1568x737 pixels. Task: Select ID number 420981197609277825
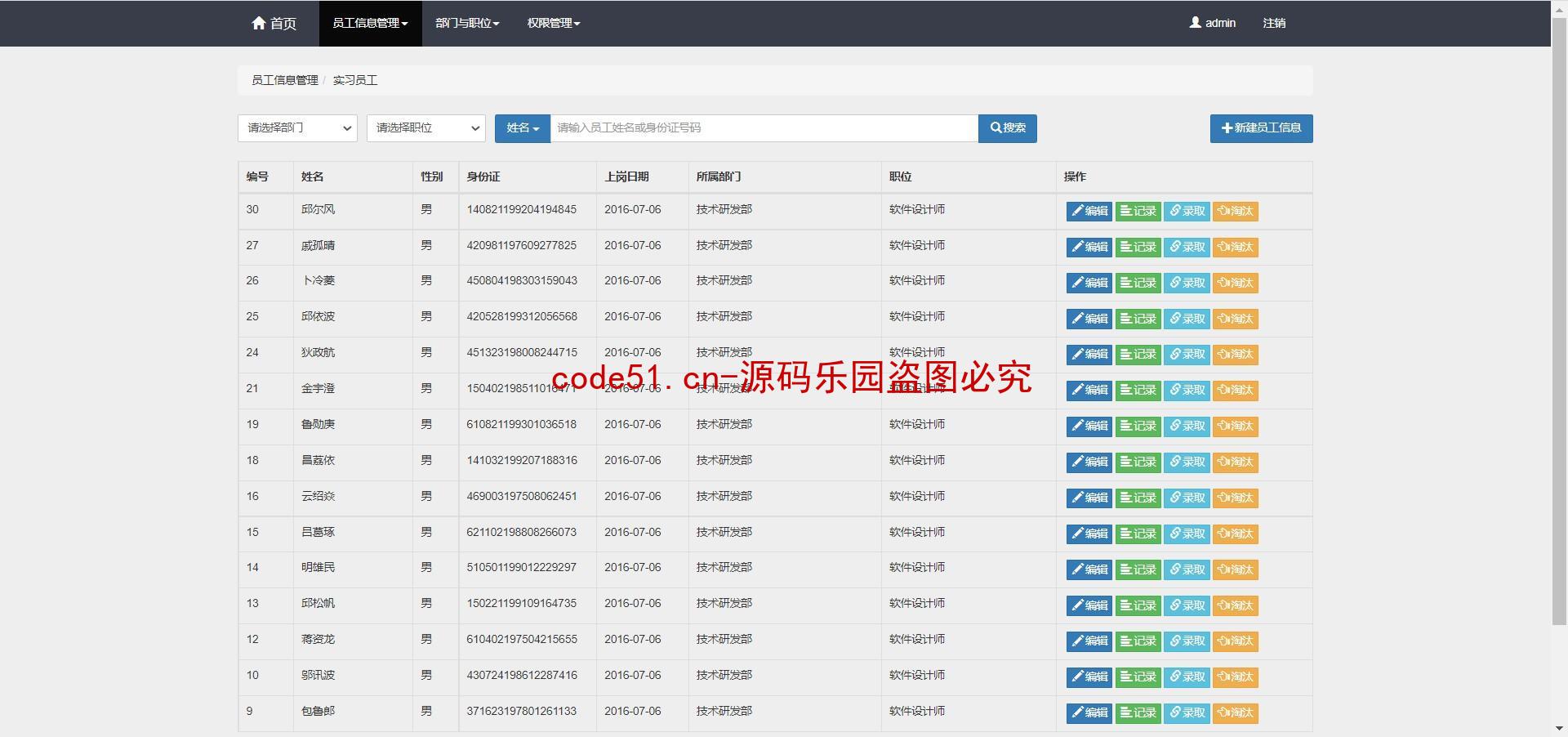tap(521, 245)
